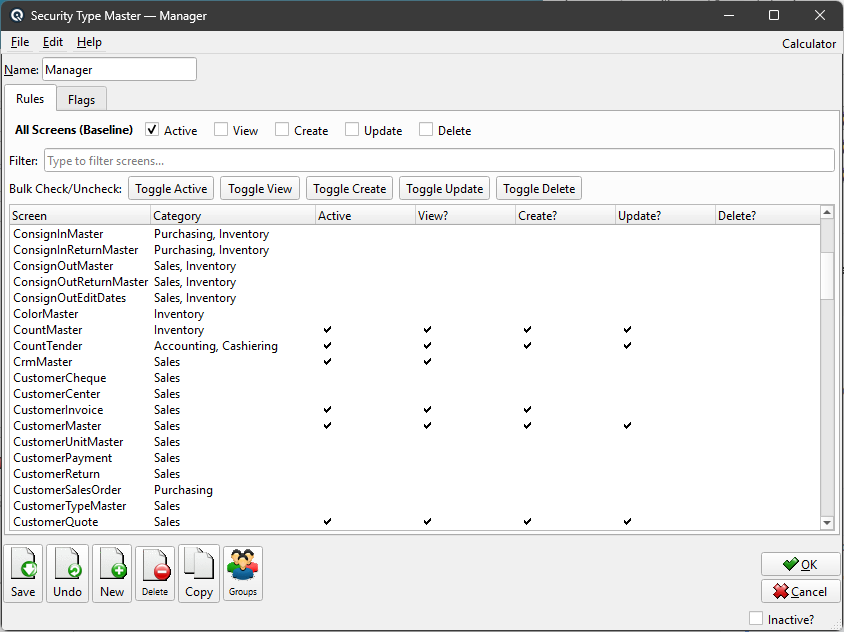Enable the baseline Delete checkbox

tap(426, 130)
